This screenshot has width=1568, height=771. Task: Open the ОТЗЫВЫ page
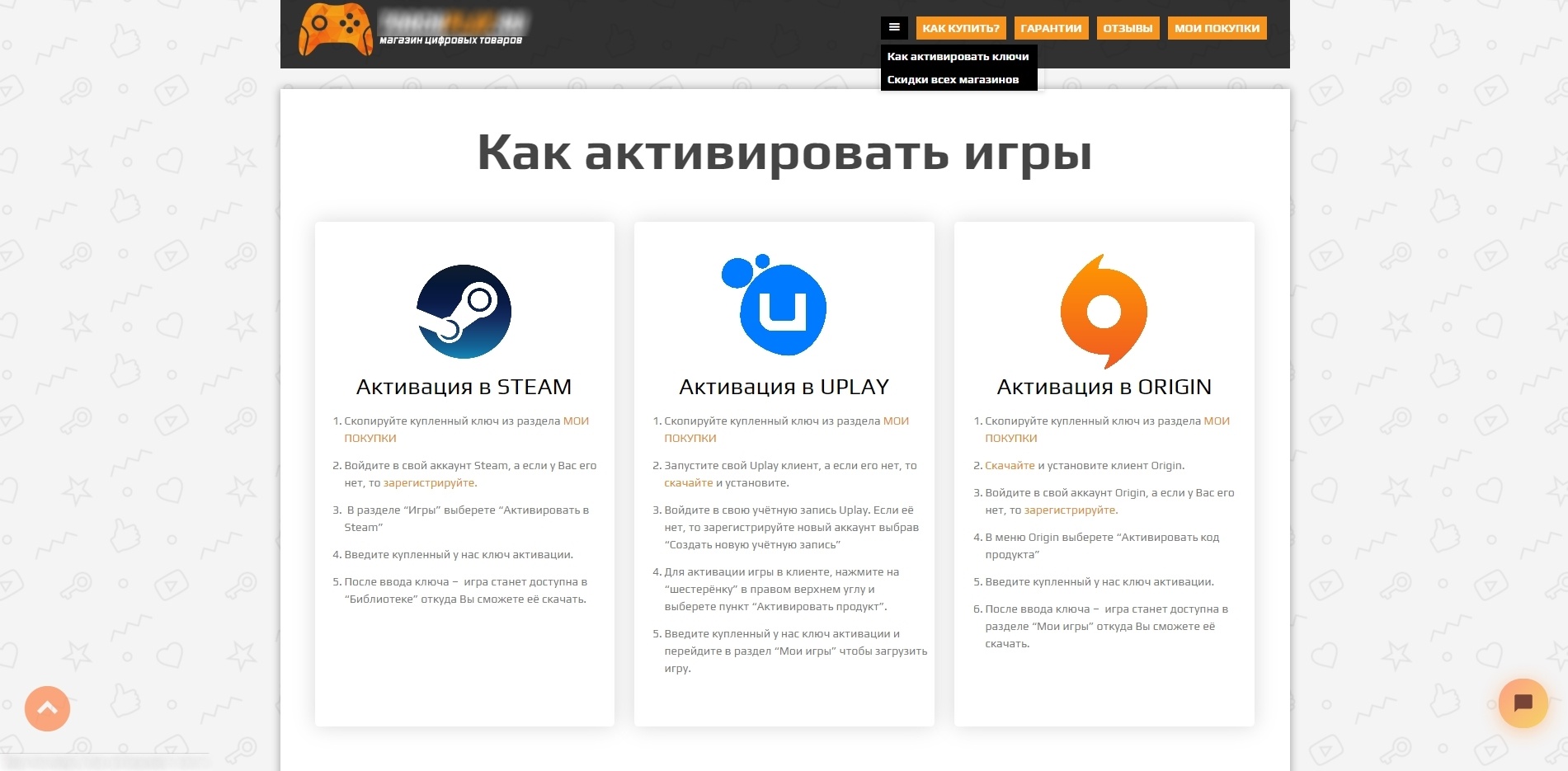1128,28
